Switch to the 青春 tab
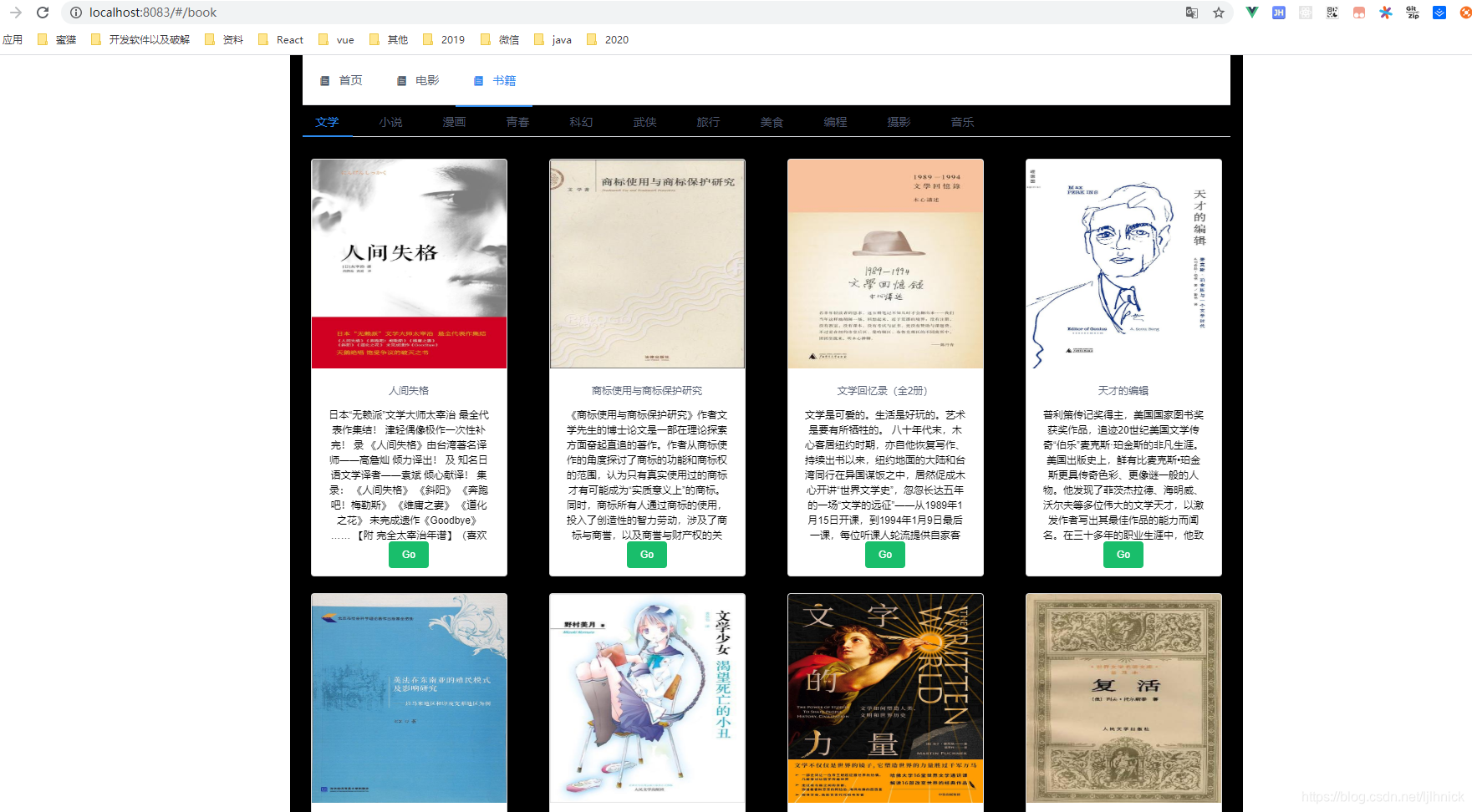Viewport: 1472px width, 812px height. [517, 122]
